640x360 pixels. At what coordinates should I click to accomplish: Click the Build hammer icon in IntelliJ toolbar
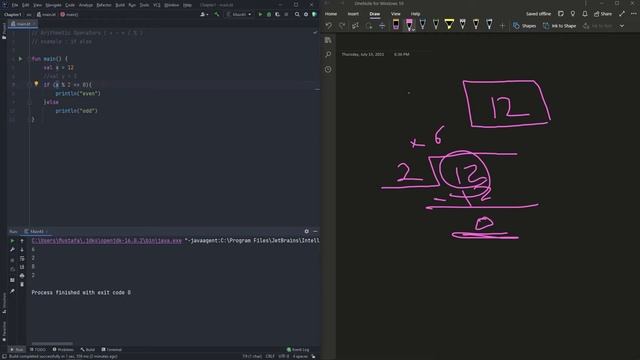click(x=217, y=14)
